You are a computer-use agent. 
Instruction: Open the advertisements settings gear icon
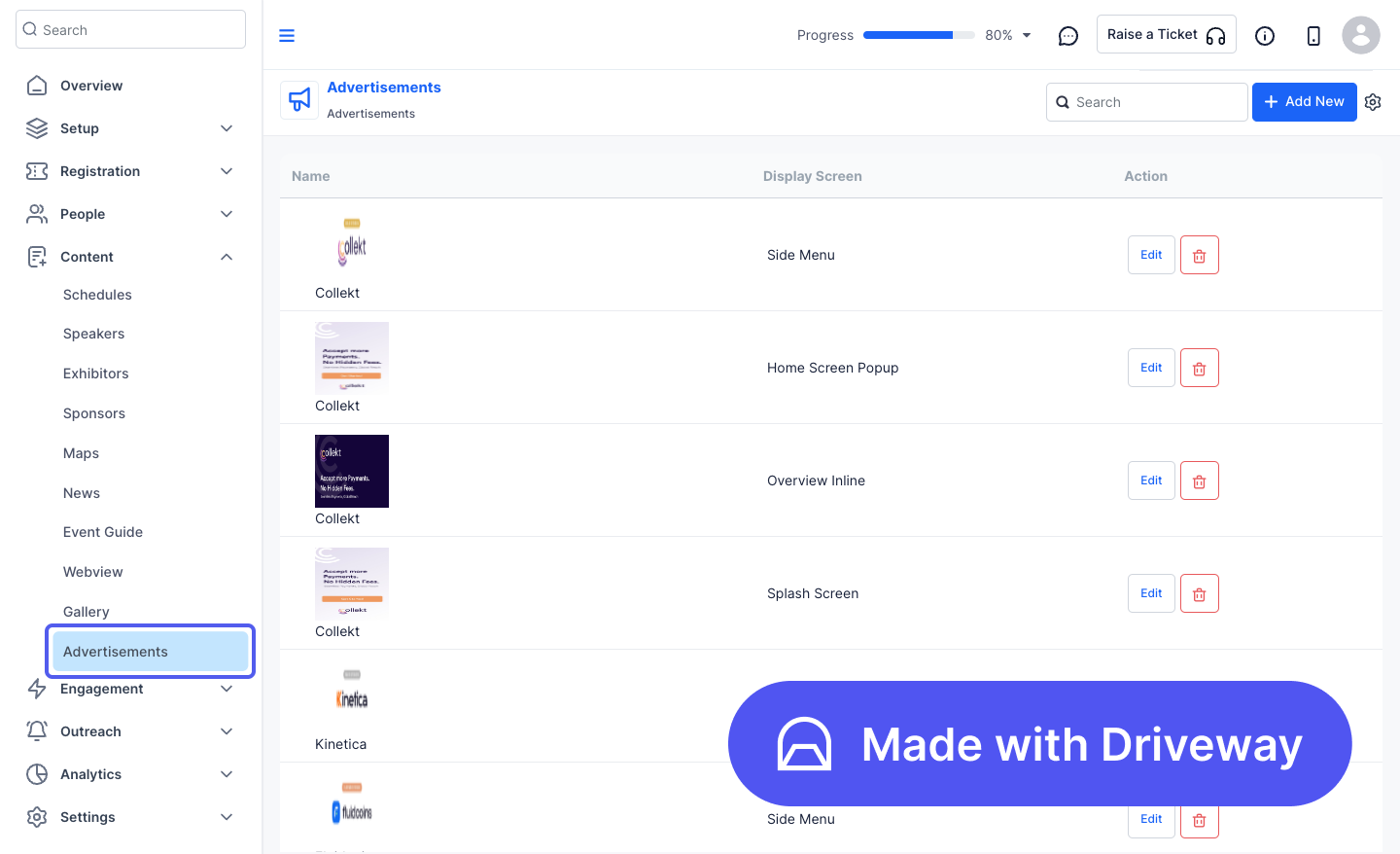(1373, 102)
